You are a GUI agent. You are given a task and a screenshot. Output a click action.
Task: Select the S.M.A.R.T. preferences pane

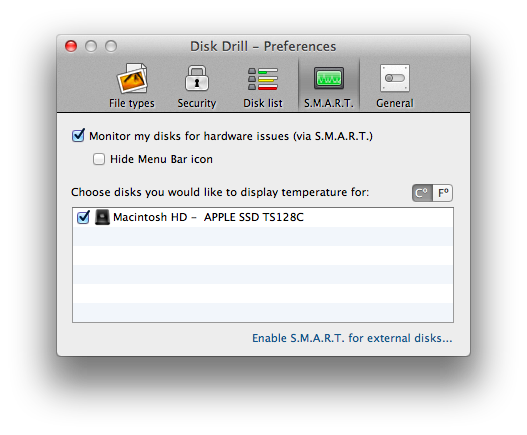pos(329,86)
